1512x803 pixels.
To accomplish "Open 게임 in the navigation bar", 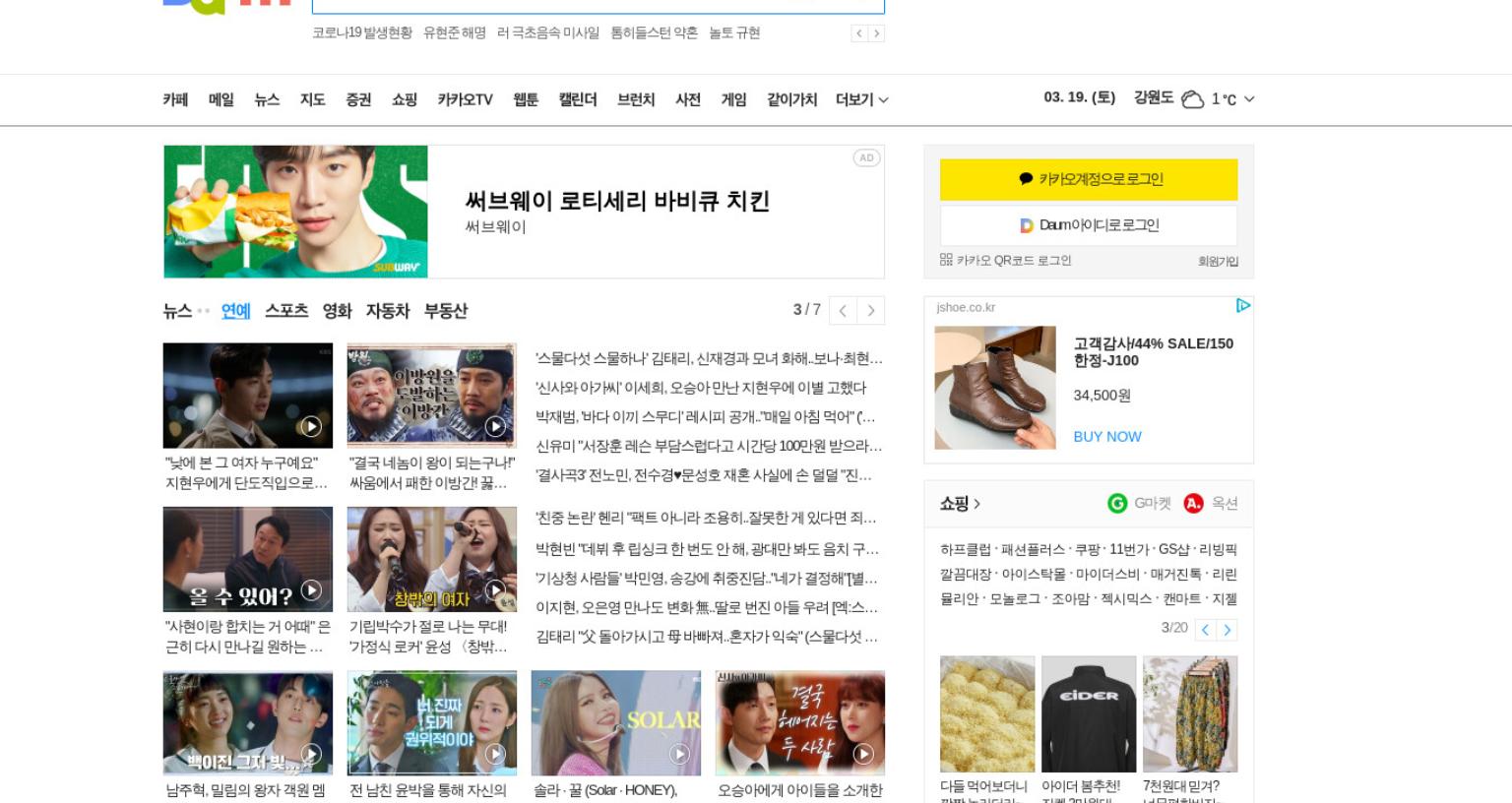I will pos(733,99).
